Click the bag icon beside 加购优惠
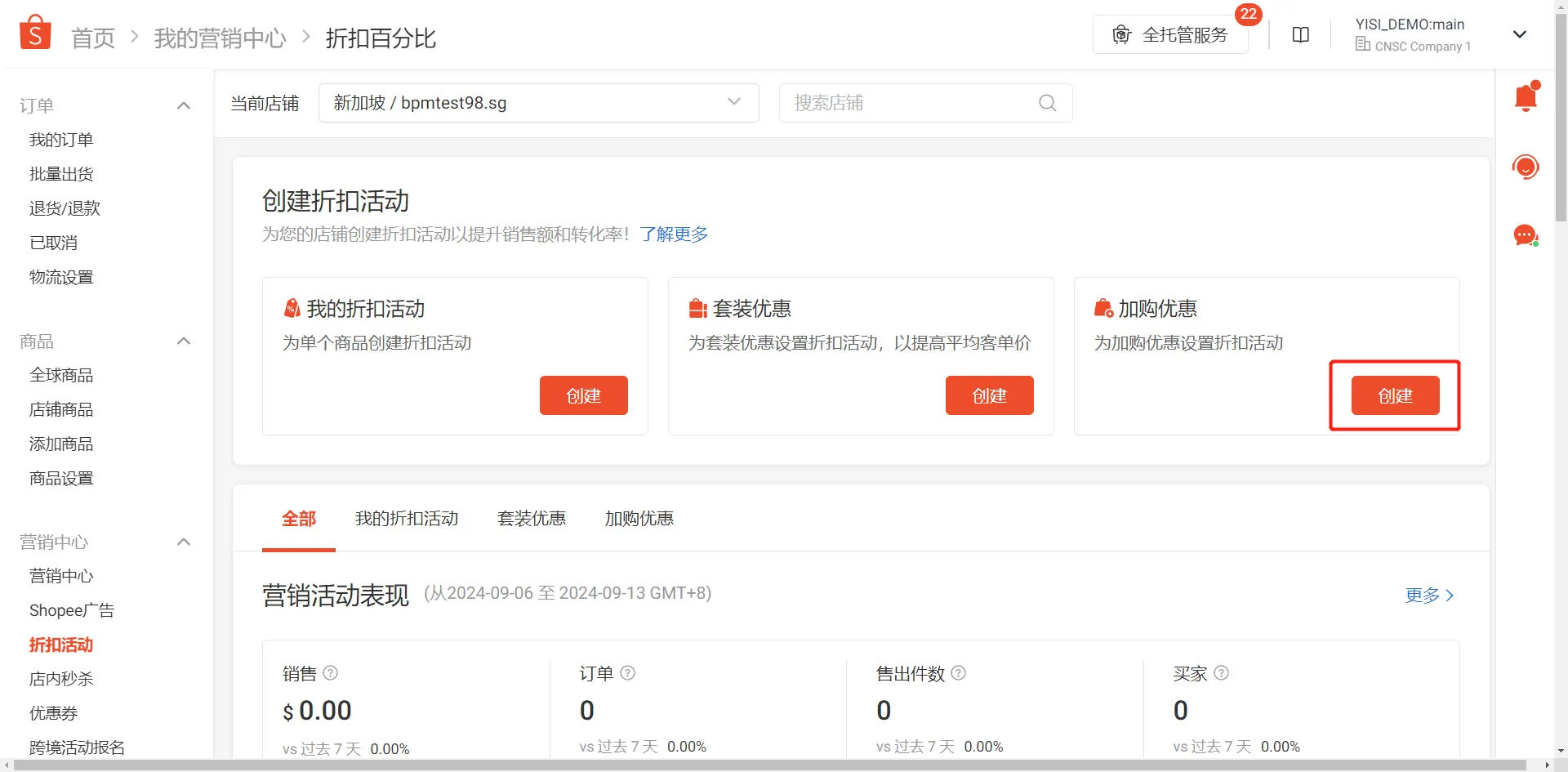 (1103, 308)
